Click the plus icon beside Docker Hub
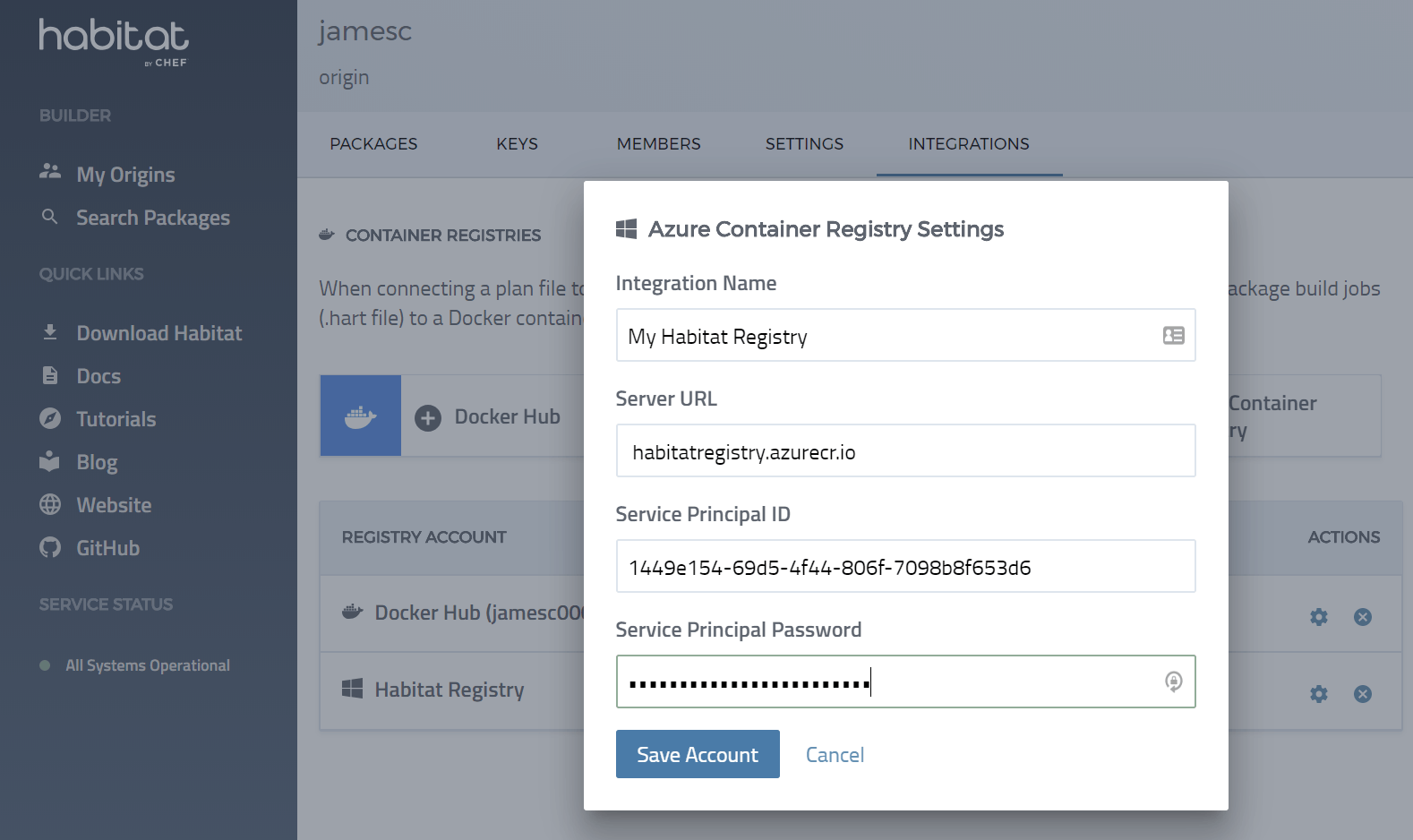This screenshot has width=1413, height=840. 428,417
